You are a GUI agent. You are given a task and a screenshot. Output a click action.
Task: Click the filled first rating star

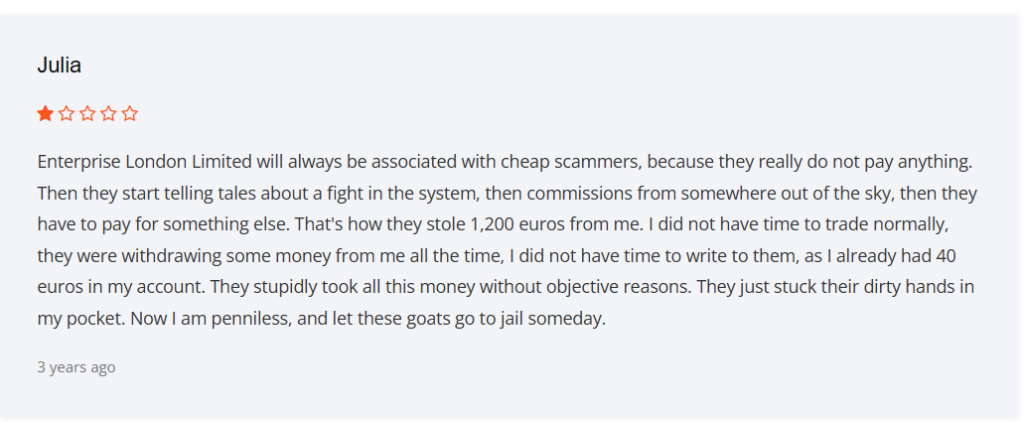(x=45, y=114)
